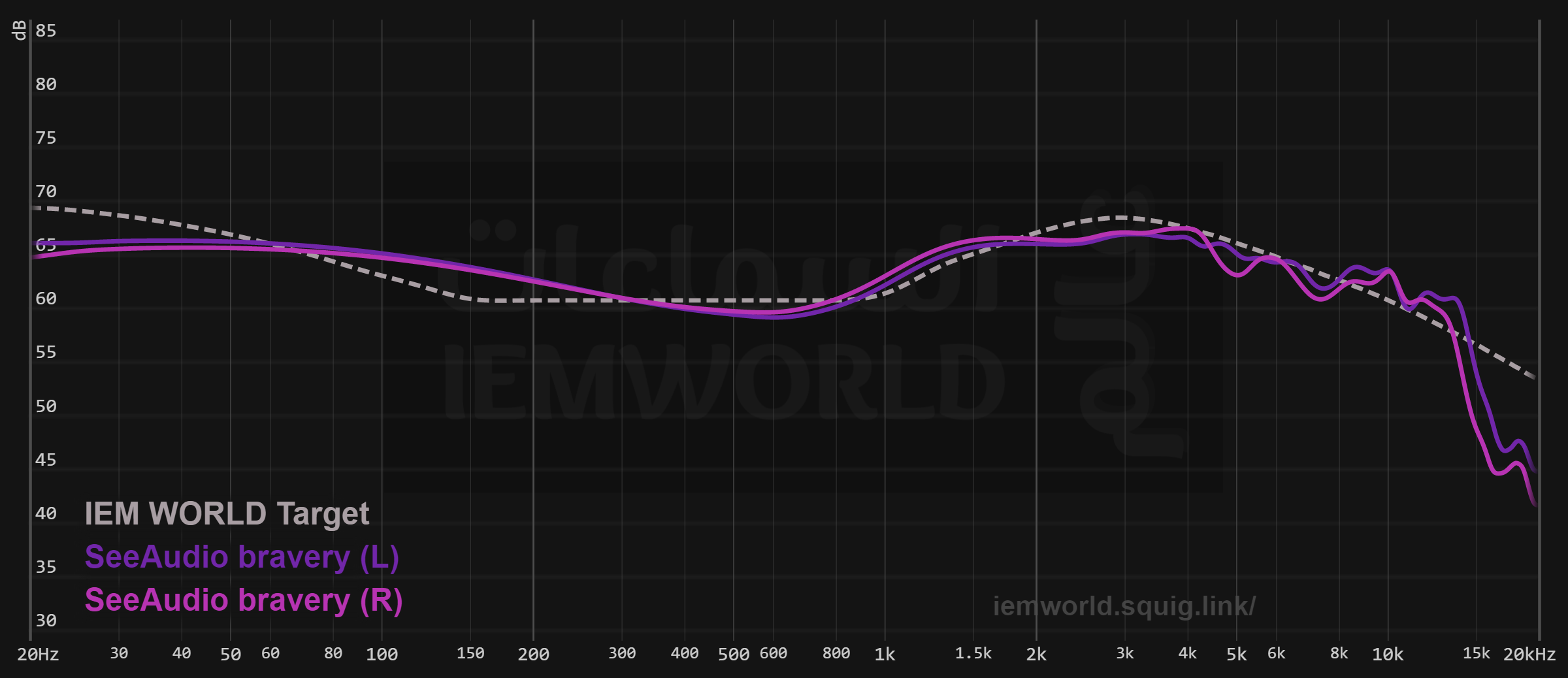Image resolution: width=1568 pixels, height=678 pixels.
Task: Select the SeeAudio bravery (R) legend entry
Action: (244, 600)
